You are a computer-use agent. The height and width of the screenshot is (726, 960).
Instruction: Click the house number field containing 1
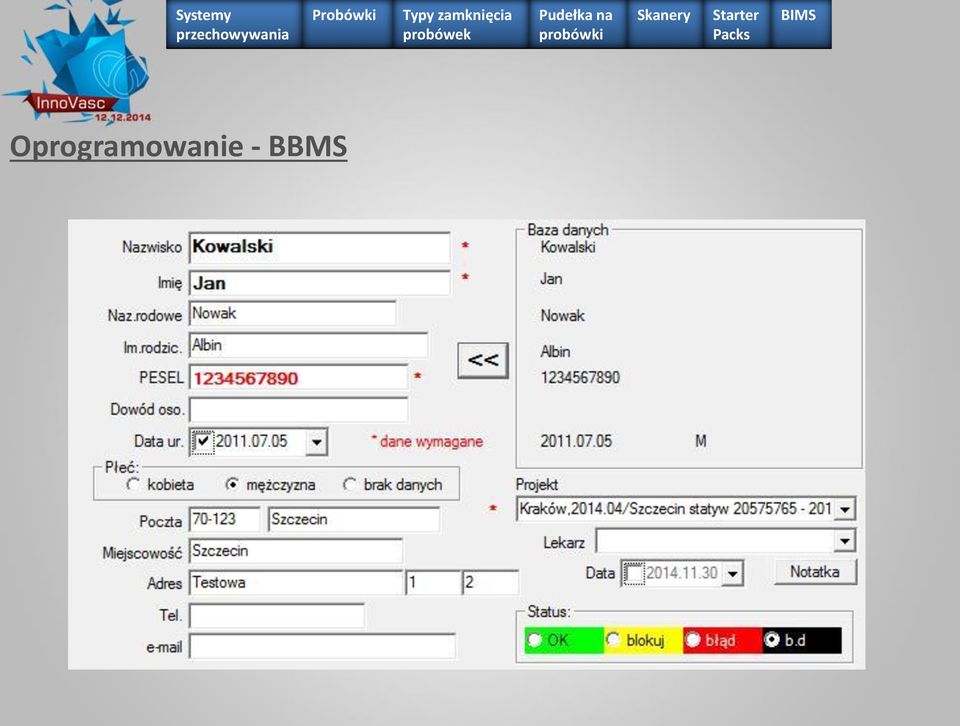tap(433, 582)
